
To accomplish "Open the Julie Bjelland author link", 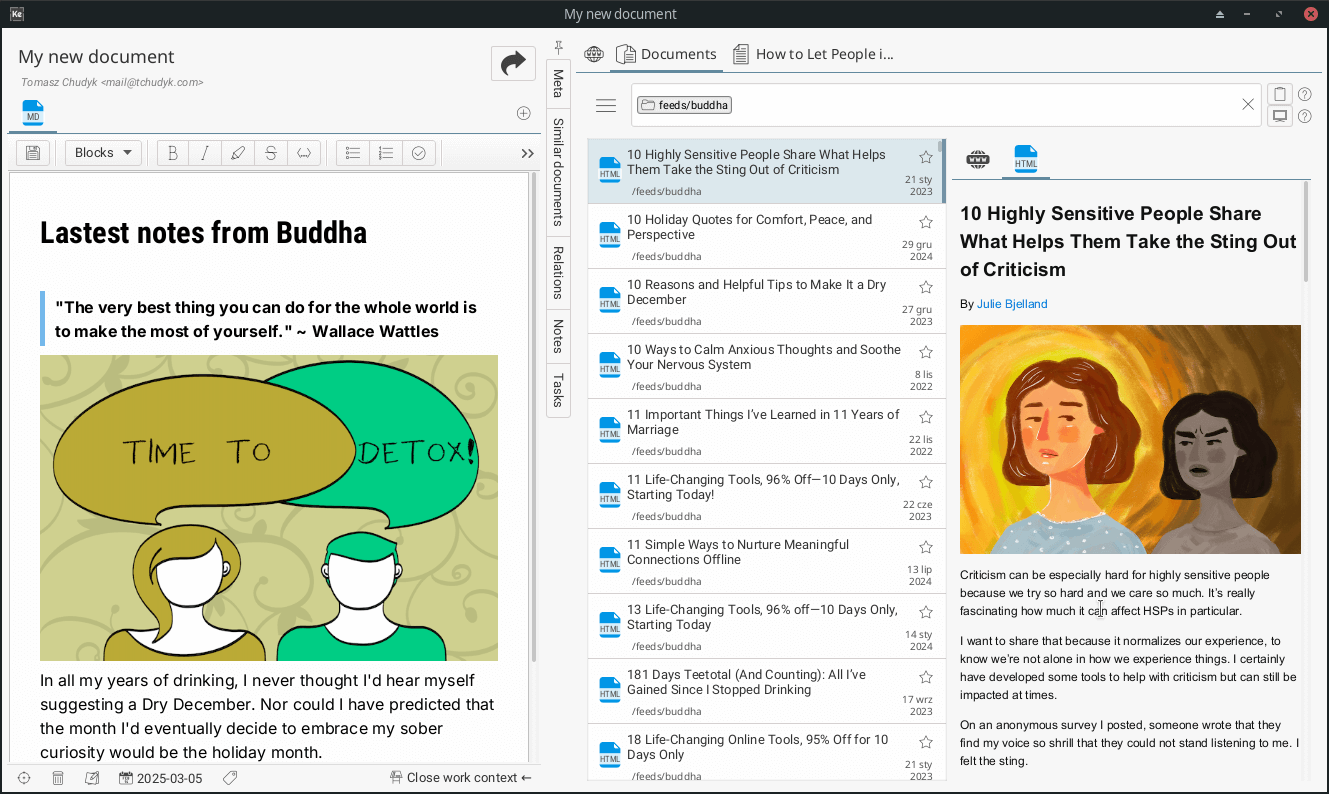I will pos(1012,304).
